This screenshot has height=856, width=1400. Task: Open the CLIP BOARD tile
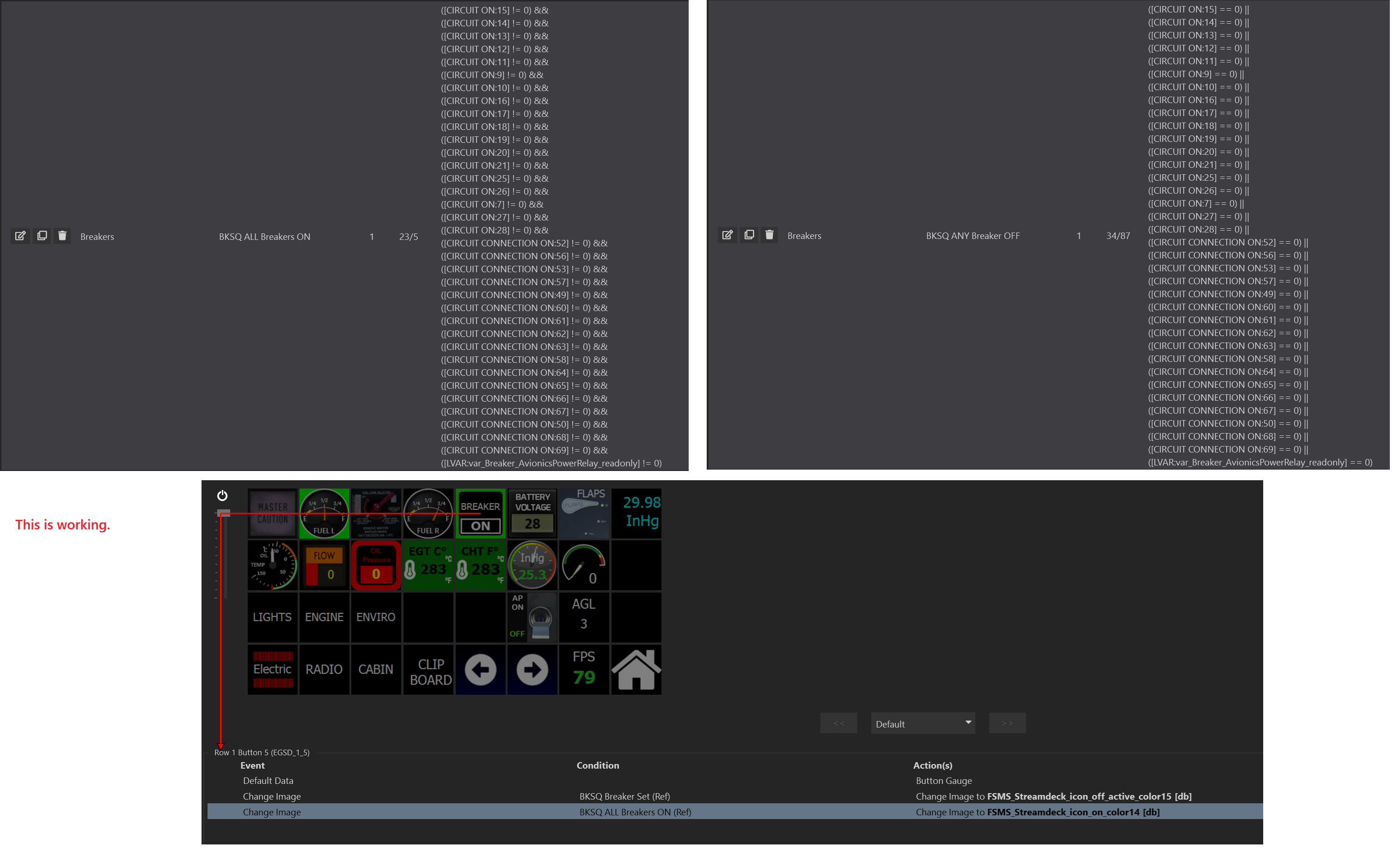click(428, 669)
